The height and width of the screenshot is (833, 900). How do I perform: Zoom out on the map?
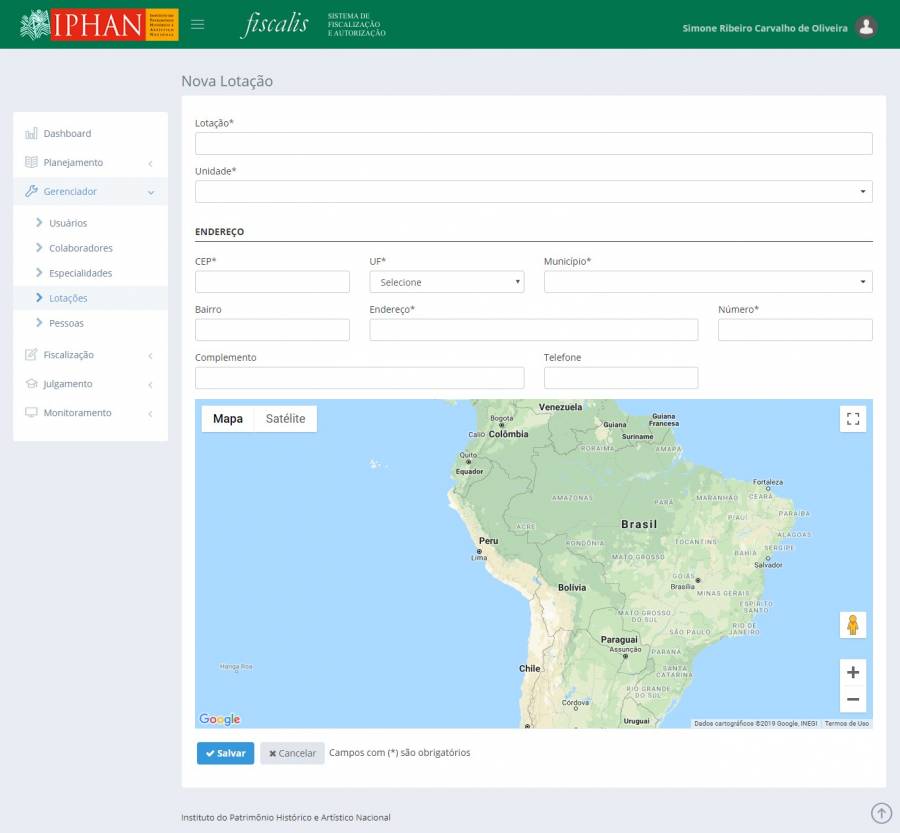[852, 699]
